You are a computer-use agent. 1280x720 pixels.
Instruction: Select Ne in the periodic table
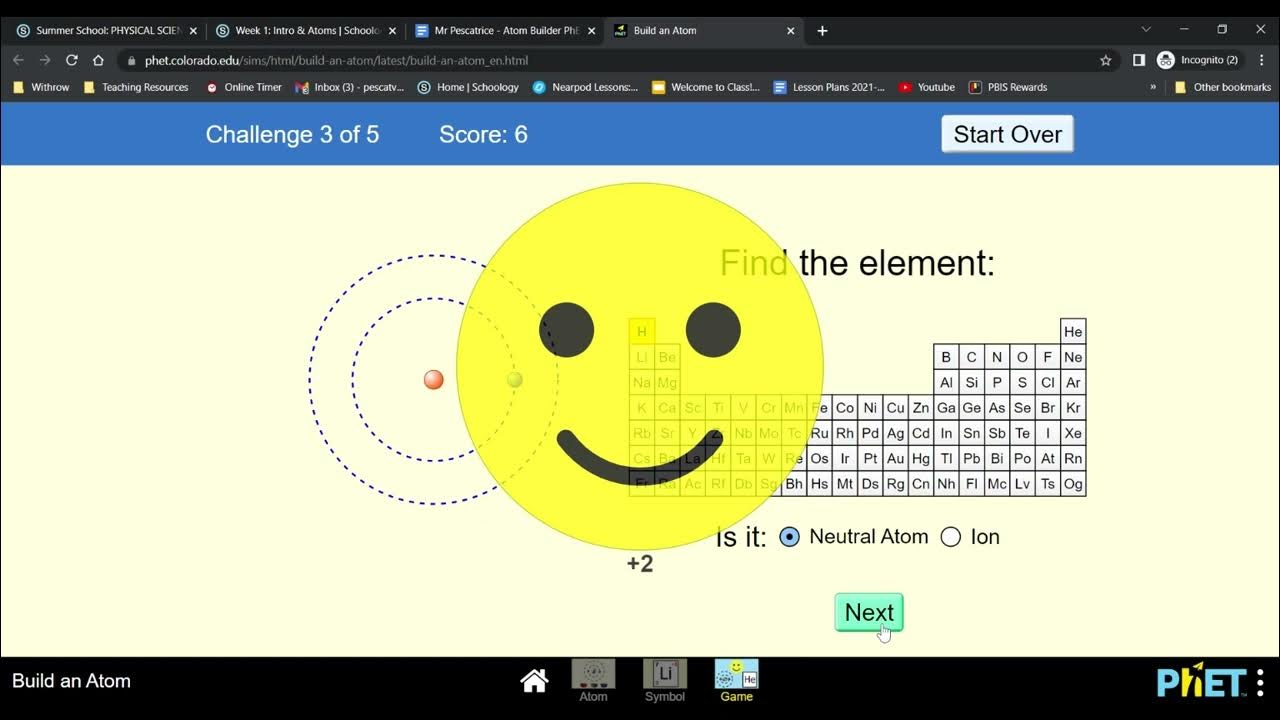[1073, 357]
